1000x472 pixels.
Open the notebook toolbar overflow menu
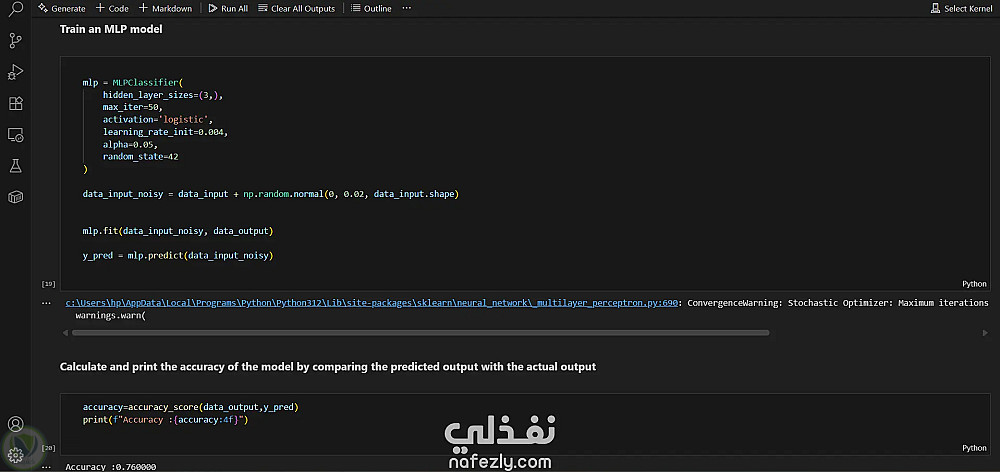point(406,8)
